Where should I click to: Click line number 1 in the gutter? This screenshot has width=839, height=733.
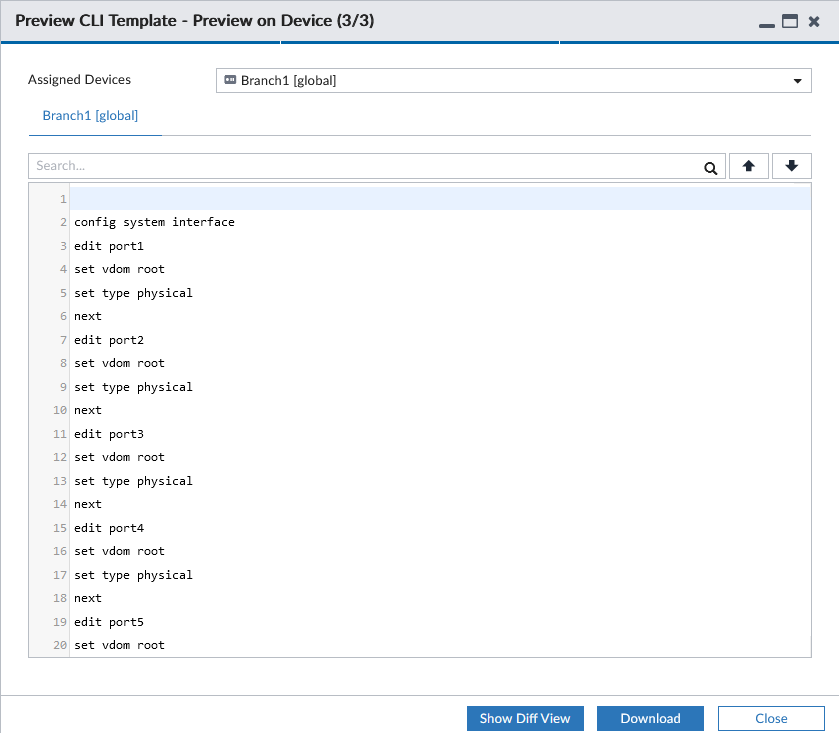(63, 199)
